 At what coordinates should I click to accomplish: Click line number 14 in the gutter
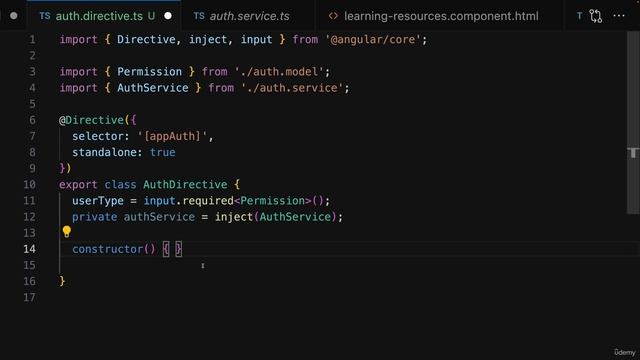[x=29, y=249]
